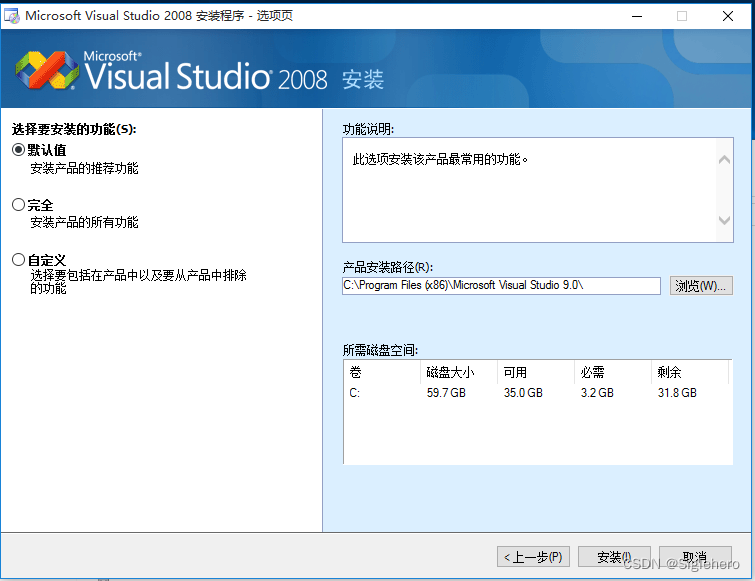
Task: Cancel setup with the 取消 button
Action: (x=695, y=557)
